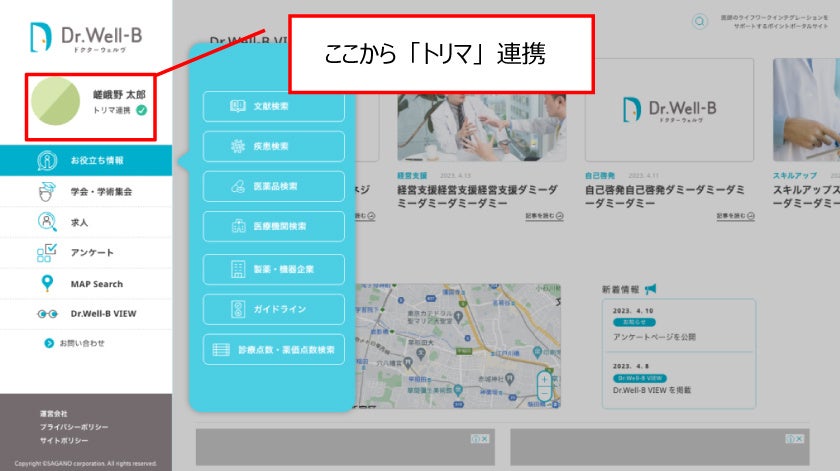
Task: Open the スキルアップ article thumbnail
Action: pyautogui.click(x=806, y=110)
